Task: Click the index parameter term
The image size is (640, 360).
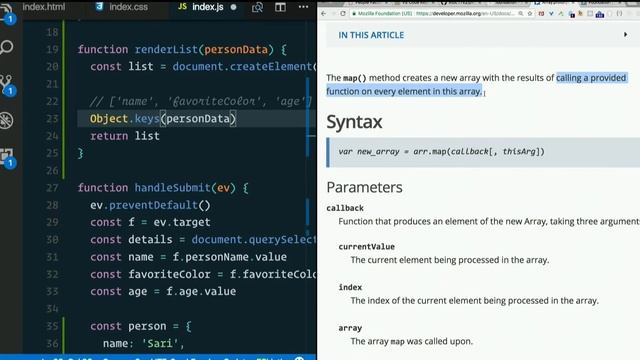Action: pos(350,287)
